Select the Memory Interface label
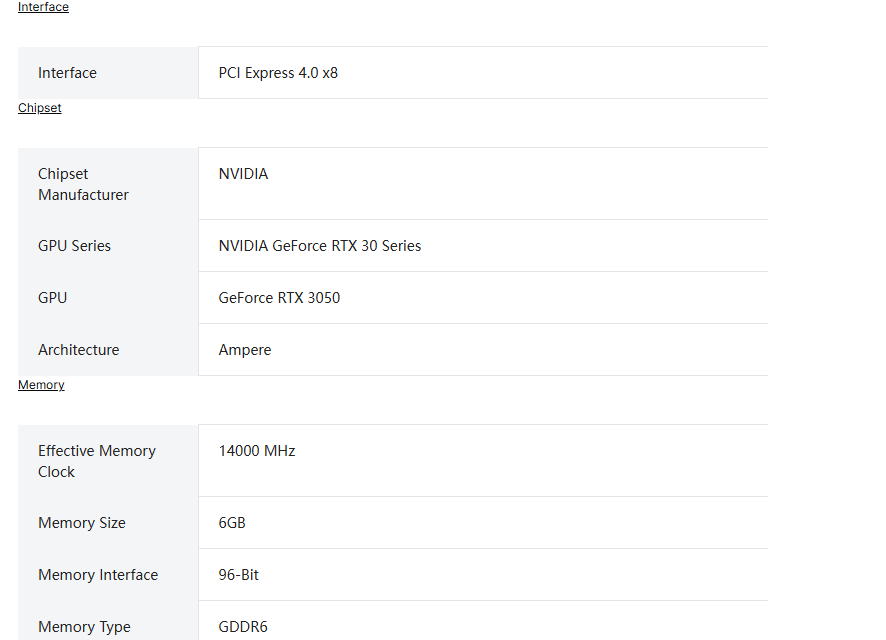 pyautogui.click(x=98, y=575)
